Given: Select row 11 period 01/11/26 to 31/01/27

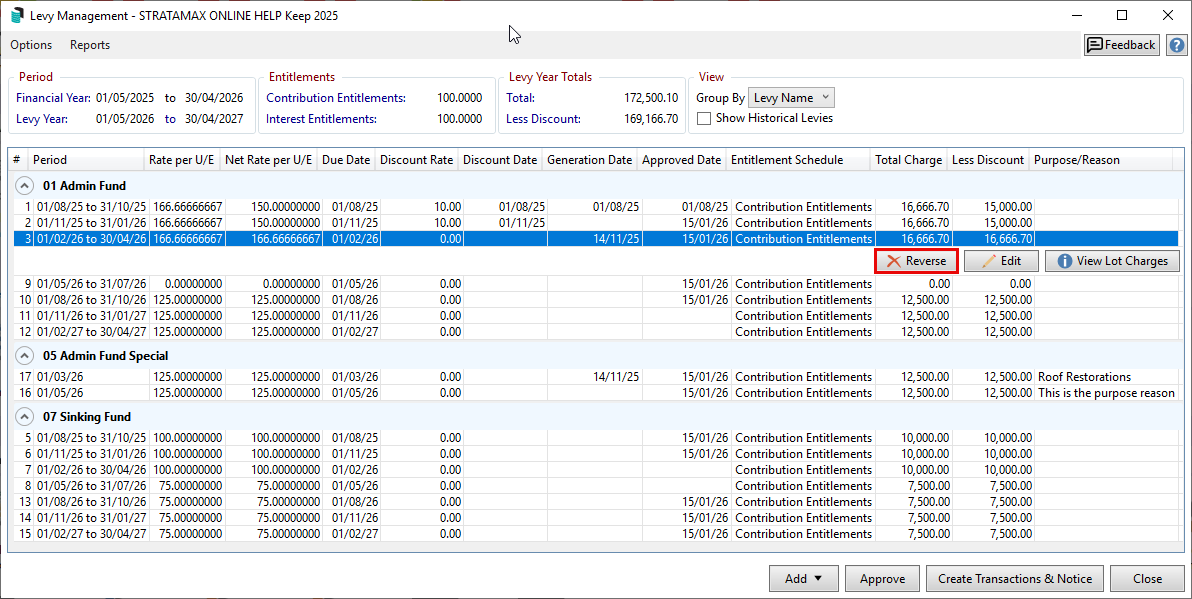Looking at the screenshot, I should [x=595, y=315].
